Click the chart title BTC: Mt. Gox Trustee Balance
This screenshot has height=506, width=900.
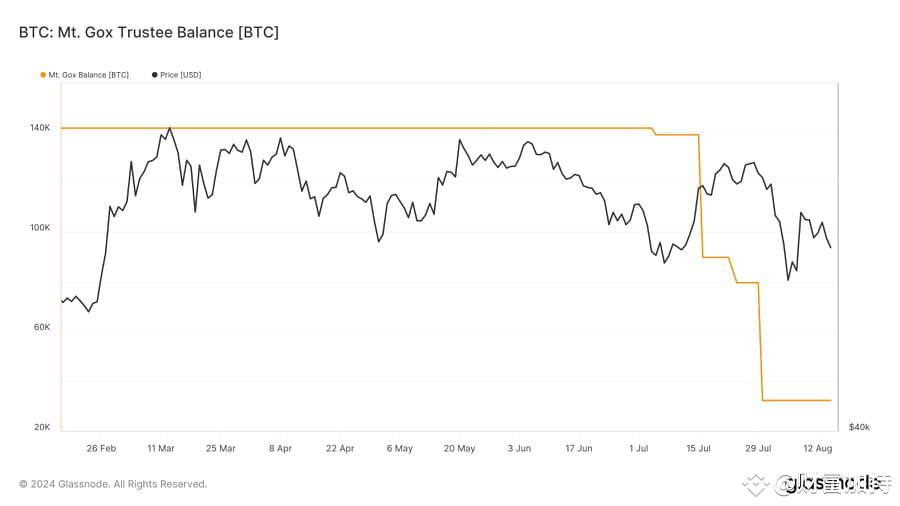click(x=149, y=33)
